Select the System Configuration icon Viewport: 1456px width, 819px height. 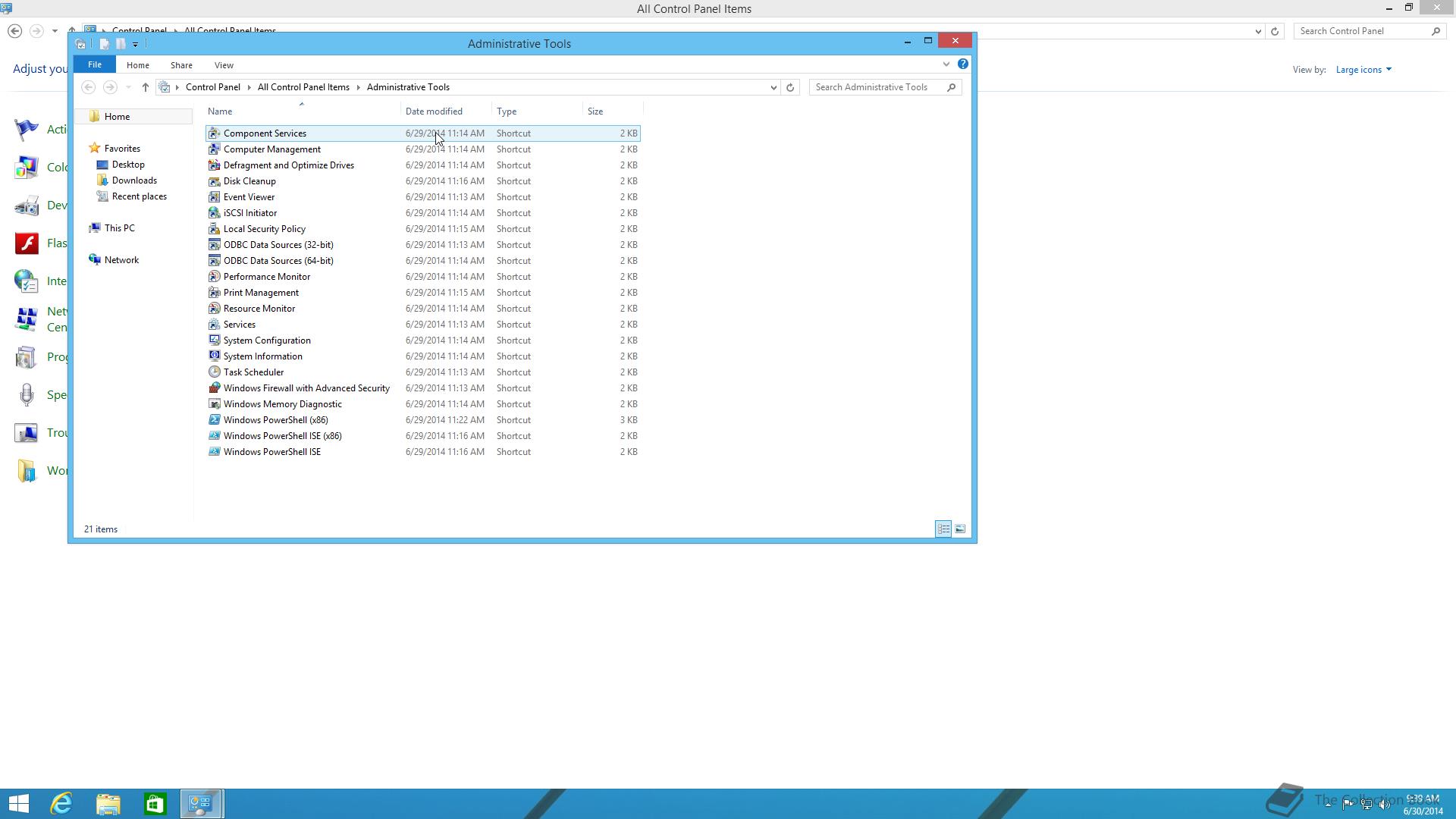tap(214, 340)
